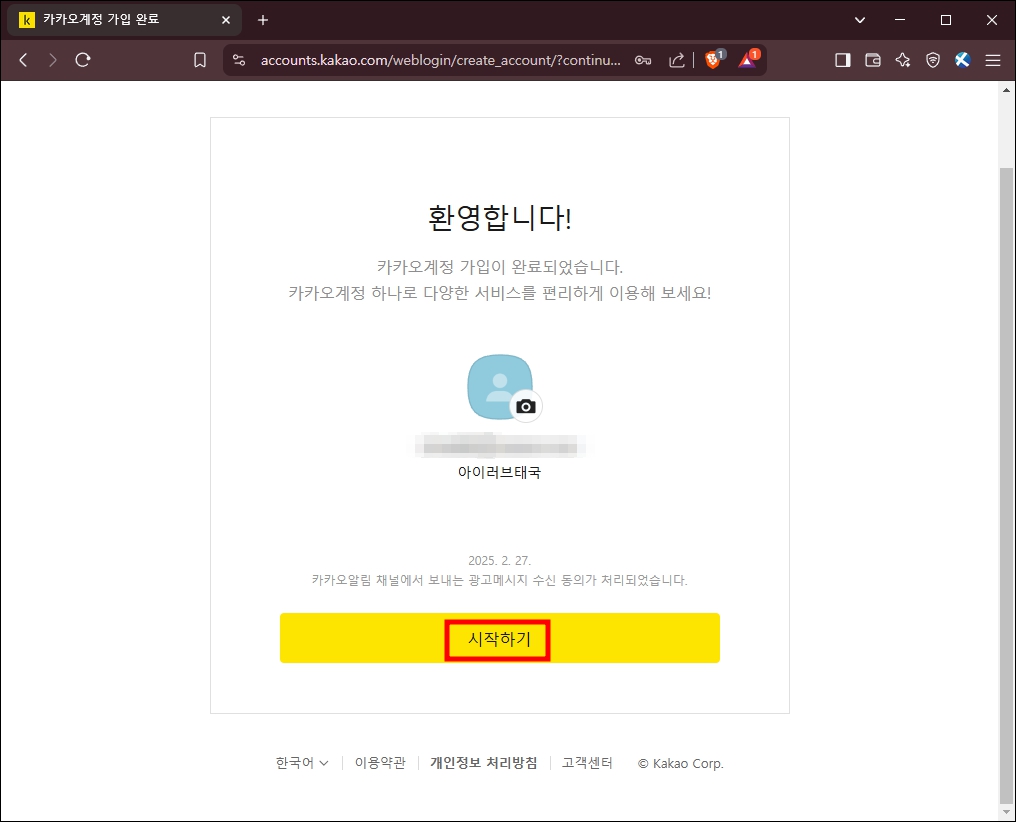Click the blue K extension icon
The height and width of the screenshot is (822, 1016).
tap(962, 60)
